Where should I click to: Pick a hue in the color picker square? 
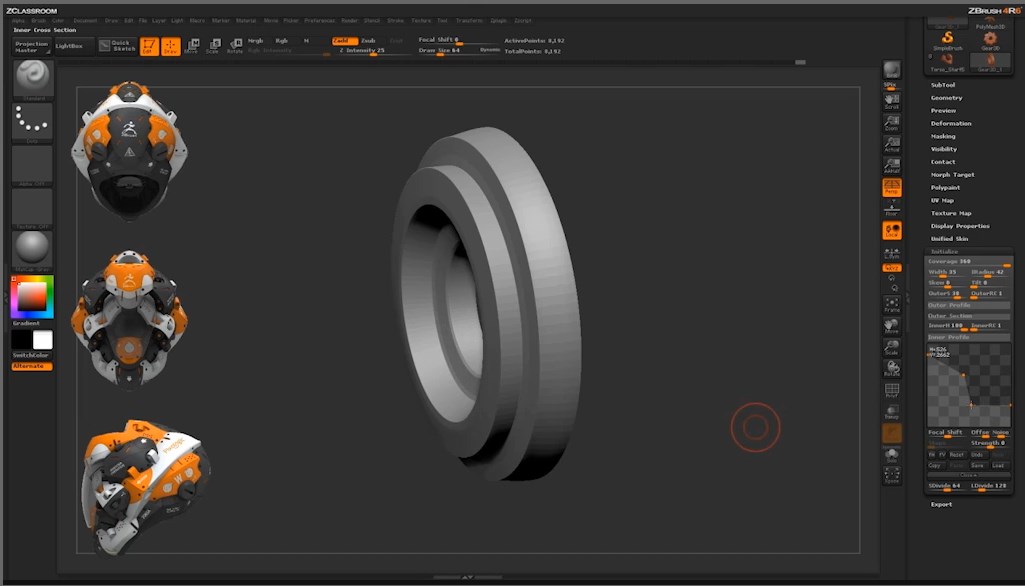(32, 297)
